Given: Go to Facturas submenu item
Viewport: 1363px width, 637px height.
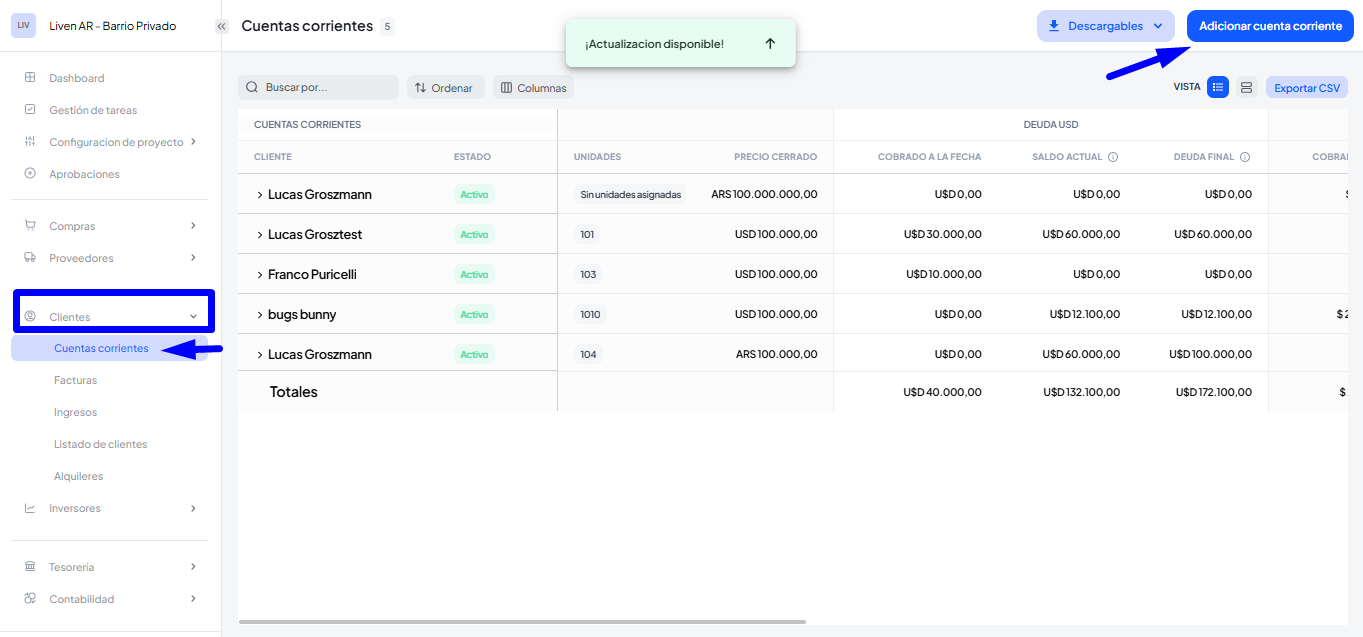Looking at the screenshot, I should point(76,380).
